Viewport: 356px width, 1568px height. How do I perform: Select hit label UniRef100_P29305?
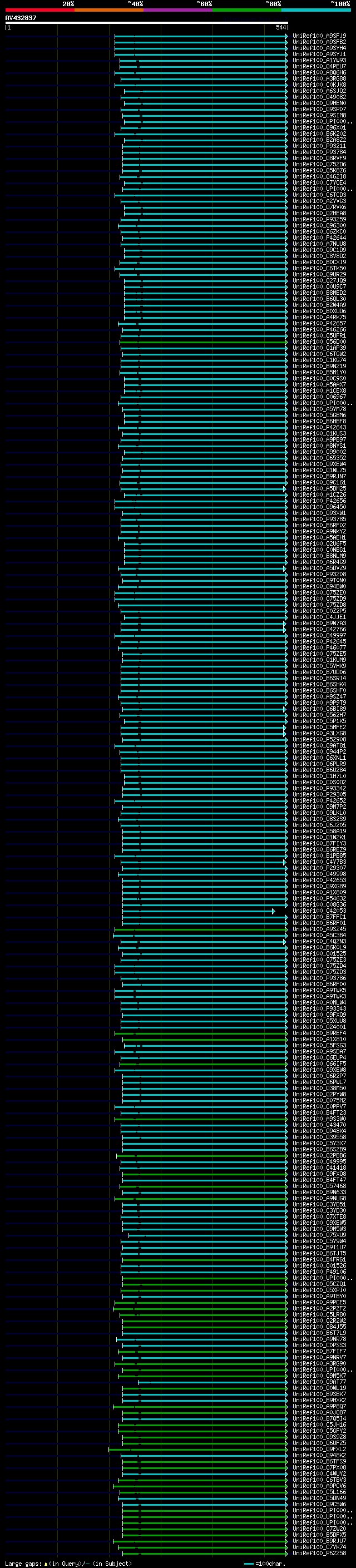click(x=319, y=794)
